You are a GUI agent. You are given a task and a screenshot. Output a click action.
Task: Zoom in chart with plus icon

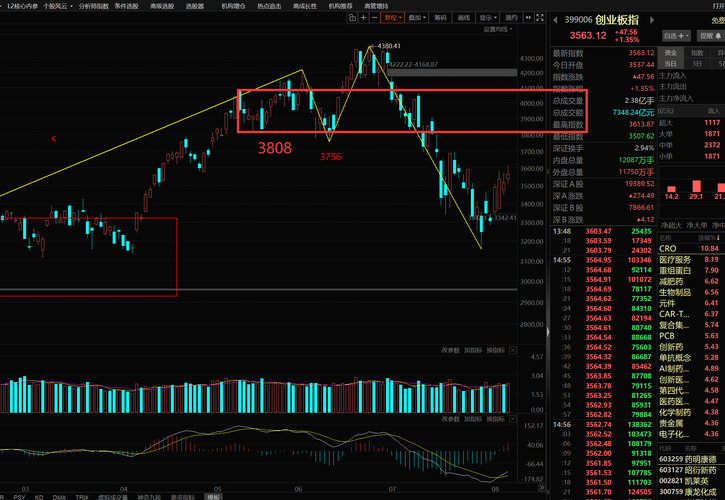363,18
